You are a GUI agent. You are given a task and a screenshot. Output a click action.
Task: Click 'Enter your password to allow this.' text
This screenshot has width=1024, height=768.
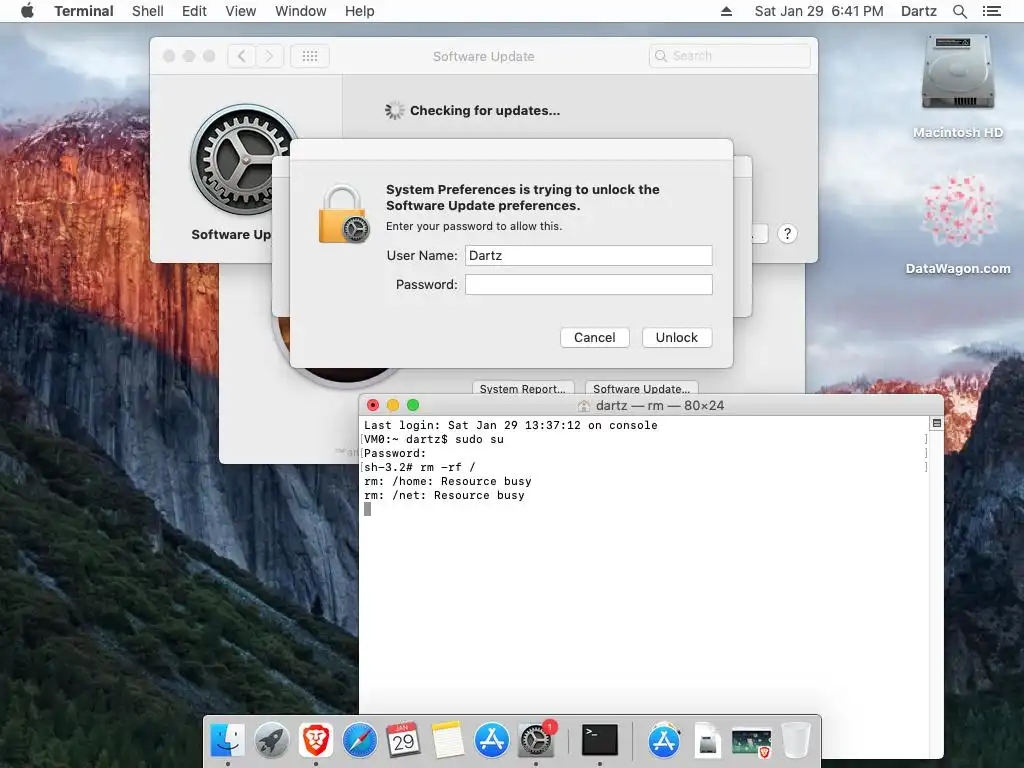point(473,226)
